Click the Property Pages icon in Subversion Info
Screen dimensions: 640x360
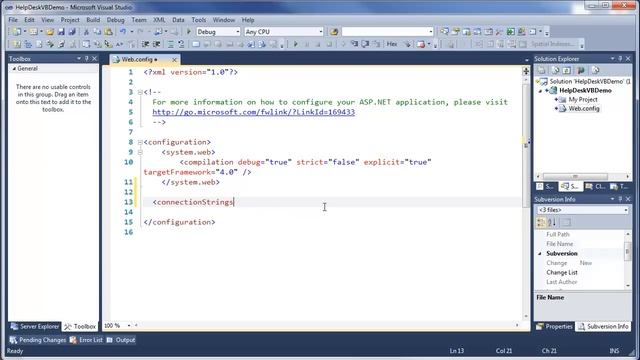pyautogui.click(x=566, y=222)
